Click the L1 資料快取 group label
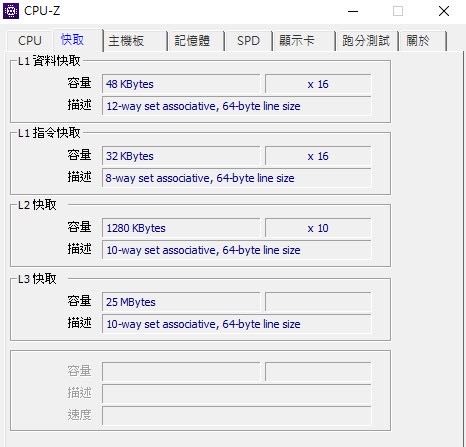Viewport: 466px width, 447px height. click(49, 61)
